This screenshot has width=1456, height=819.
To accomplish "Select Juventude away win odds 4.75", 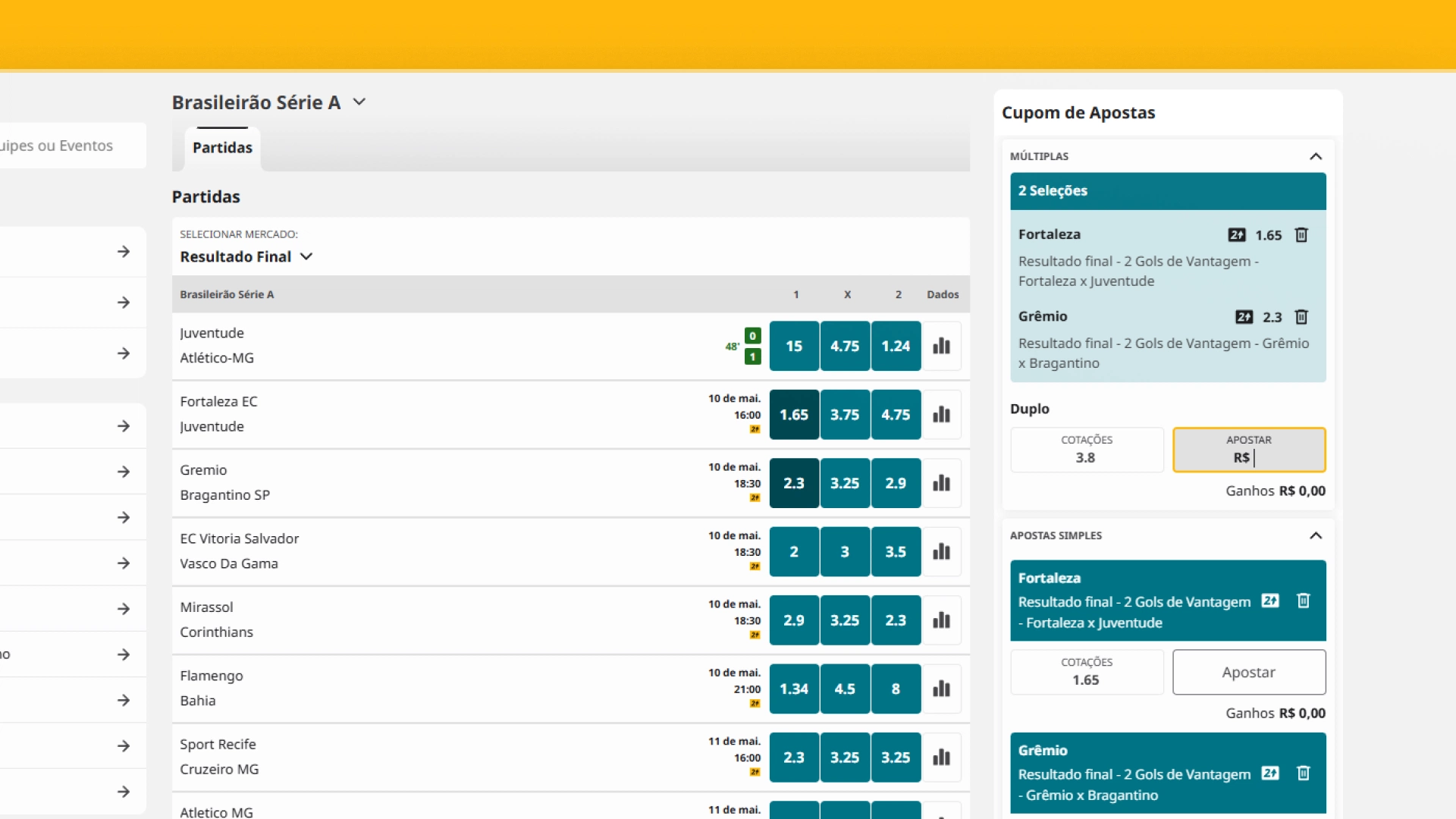I will coord(896,415).
